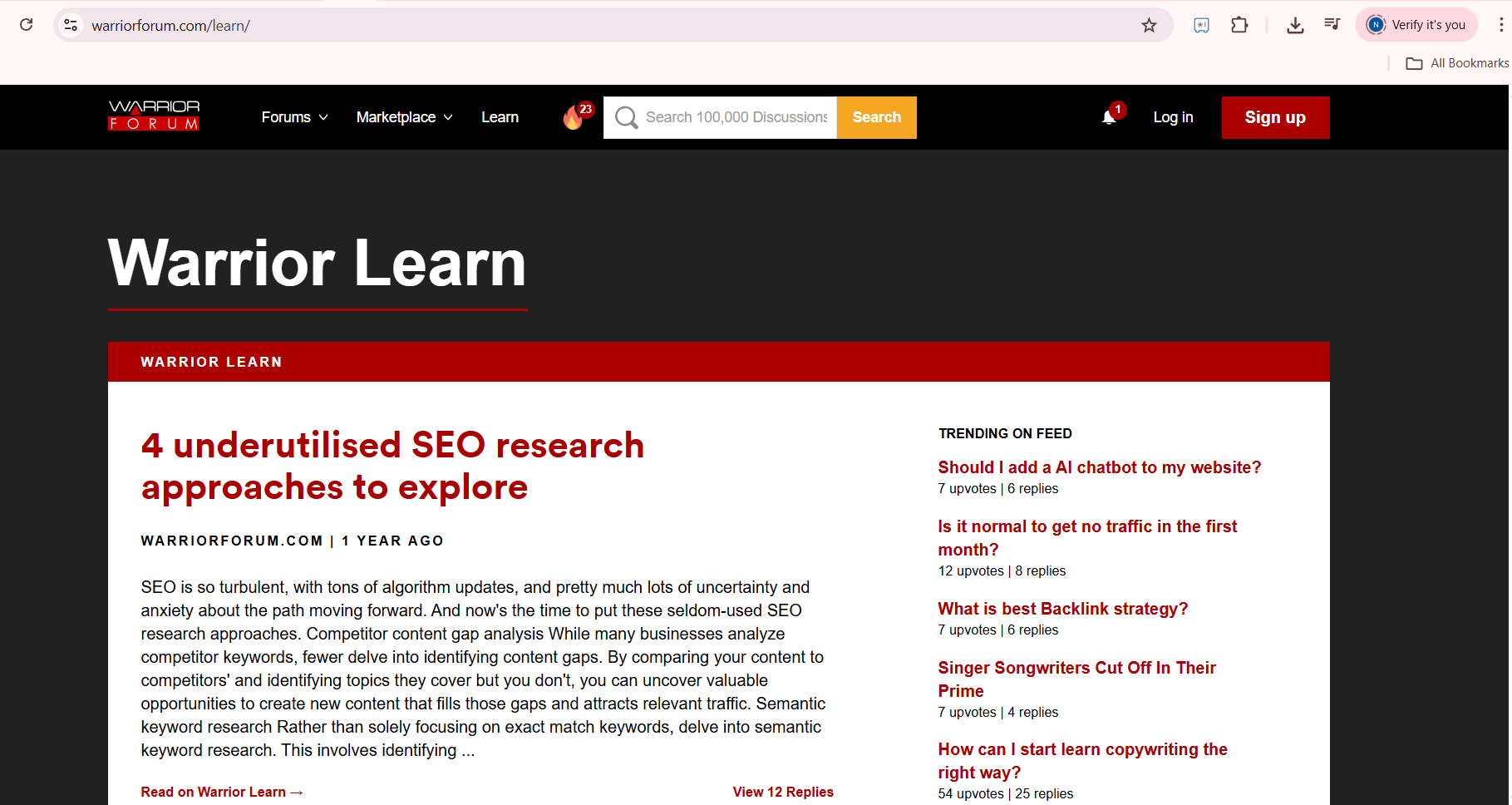Bookmark this page with the star icon
1512x805 pixels.
tap(1149, 25)
